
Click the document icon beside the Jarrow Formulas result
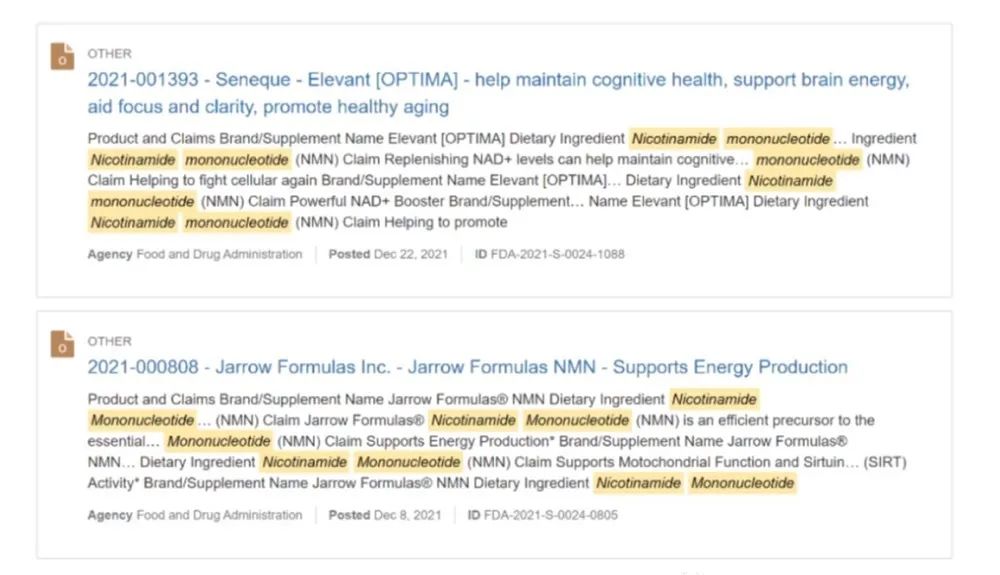(x=62, y=344)
